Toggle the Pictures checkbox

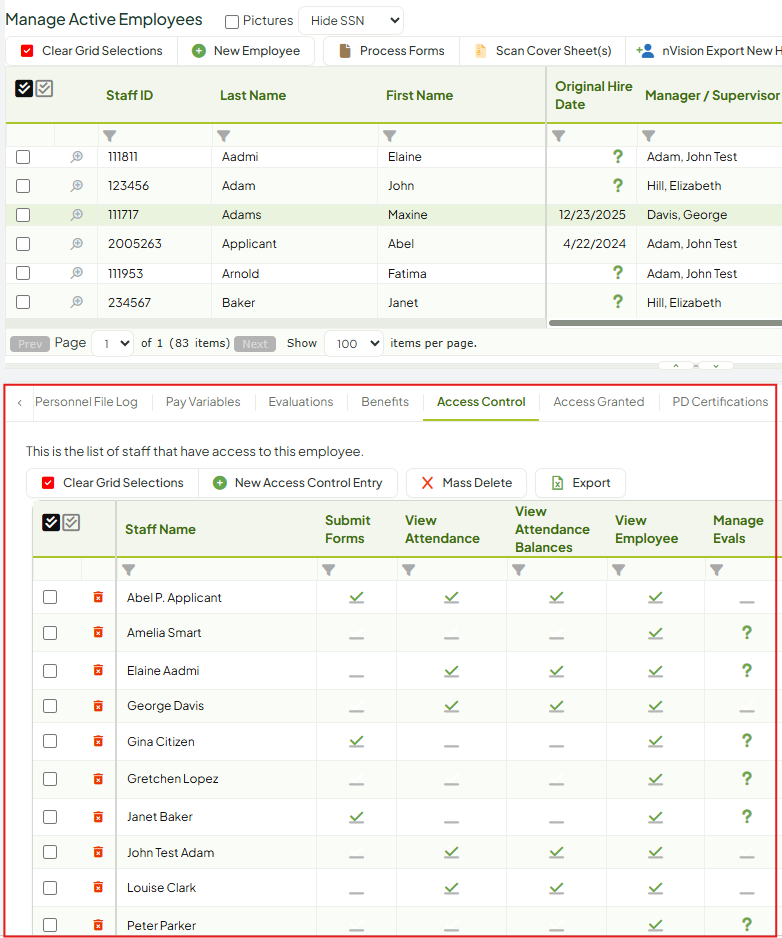(232, 22)
